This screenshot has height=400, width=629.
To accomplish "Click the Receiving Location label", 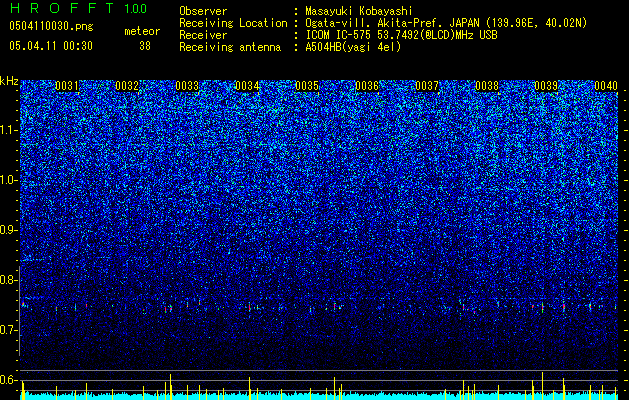I will (233, 23).
